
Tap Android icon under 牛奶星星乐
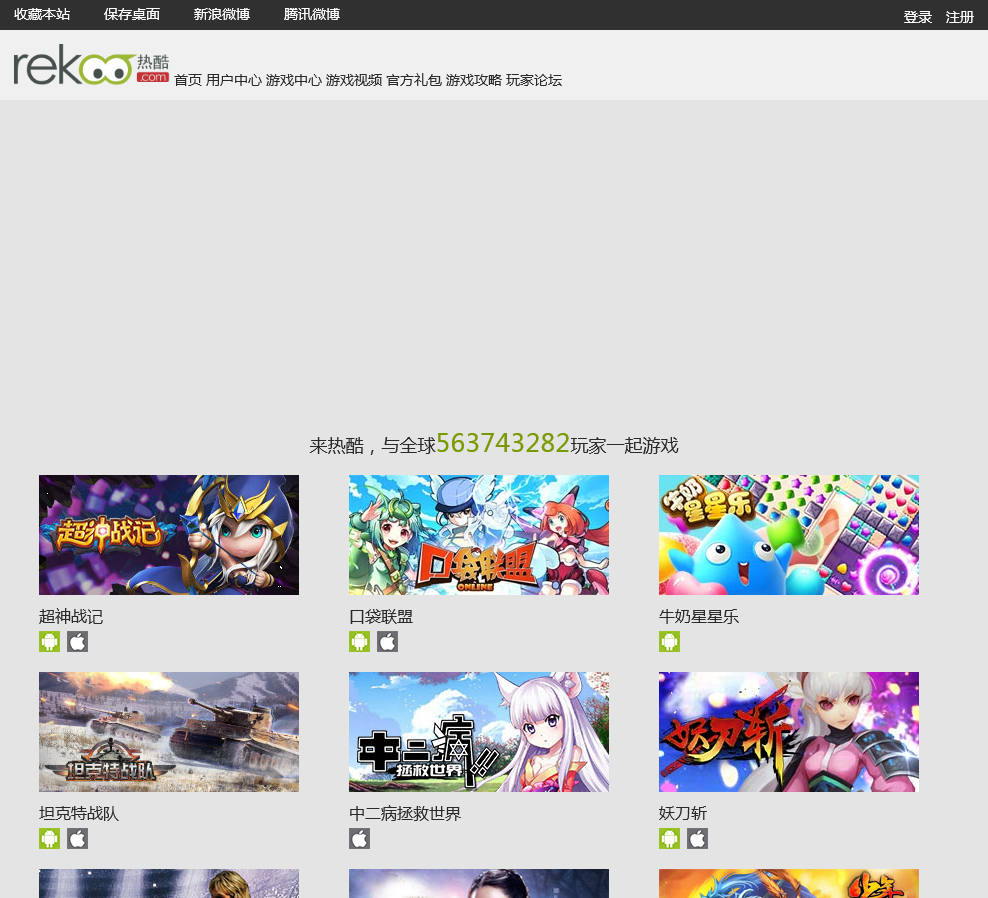coord(670,642)
